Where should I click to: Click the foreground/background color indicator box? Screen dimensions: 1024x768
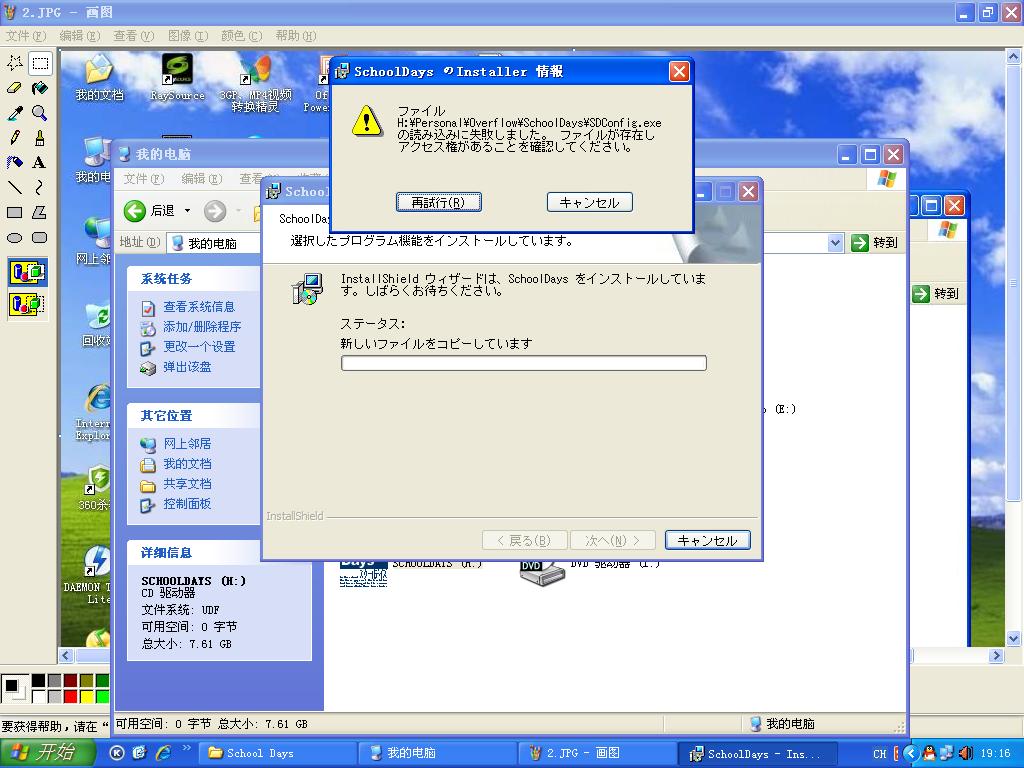(14, 688)
